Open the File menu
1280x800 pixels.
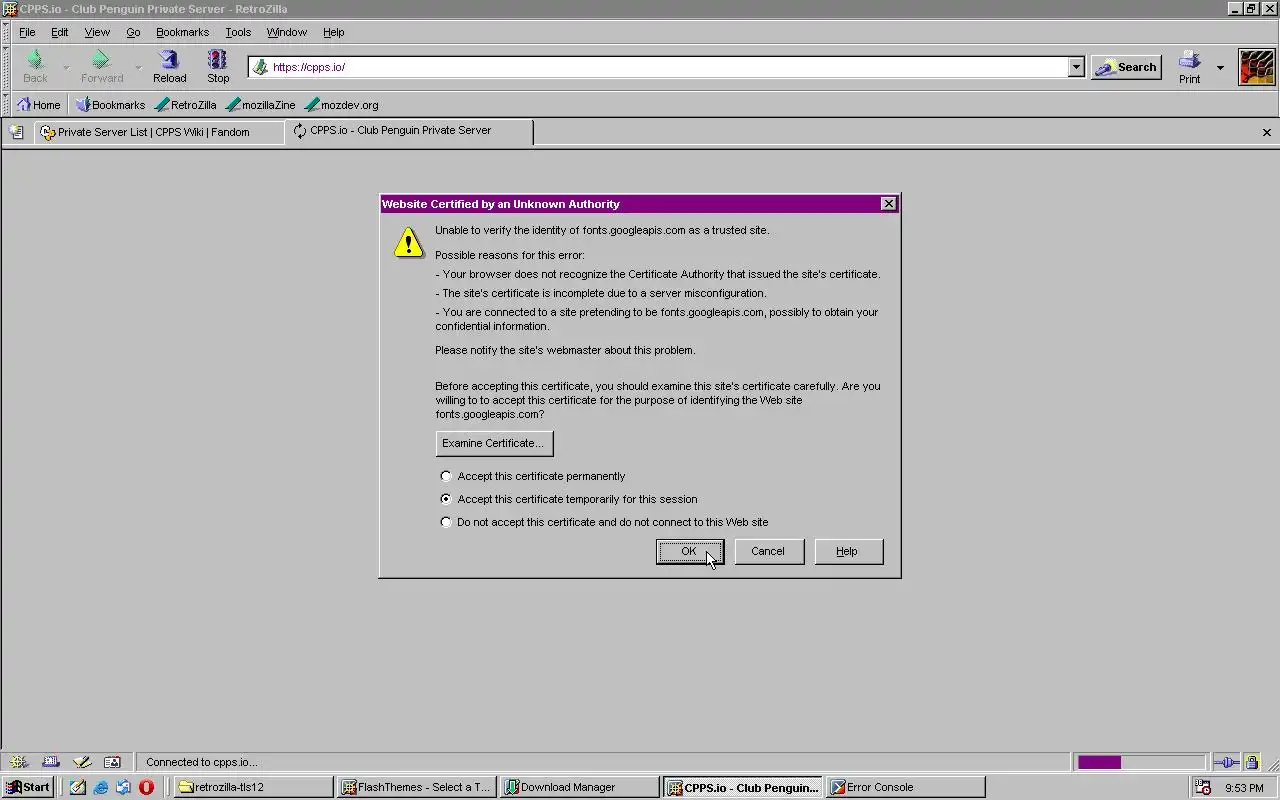(27, 32)
